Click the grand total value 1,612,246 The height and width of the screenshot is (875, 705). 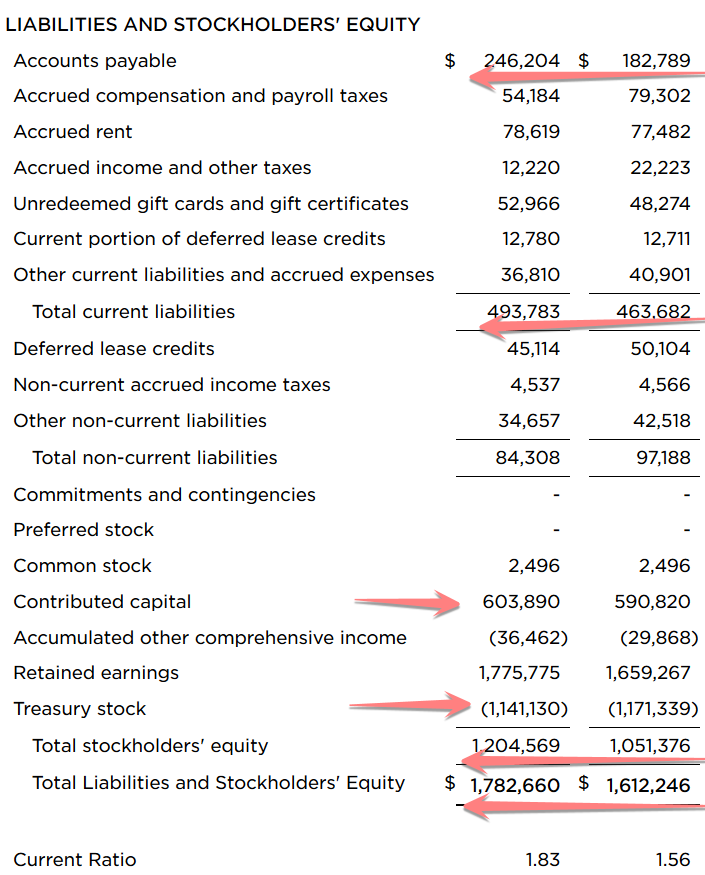tap(648, 785)
